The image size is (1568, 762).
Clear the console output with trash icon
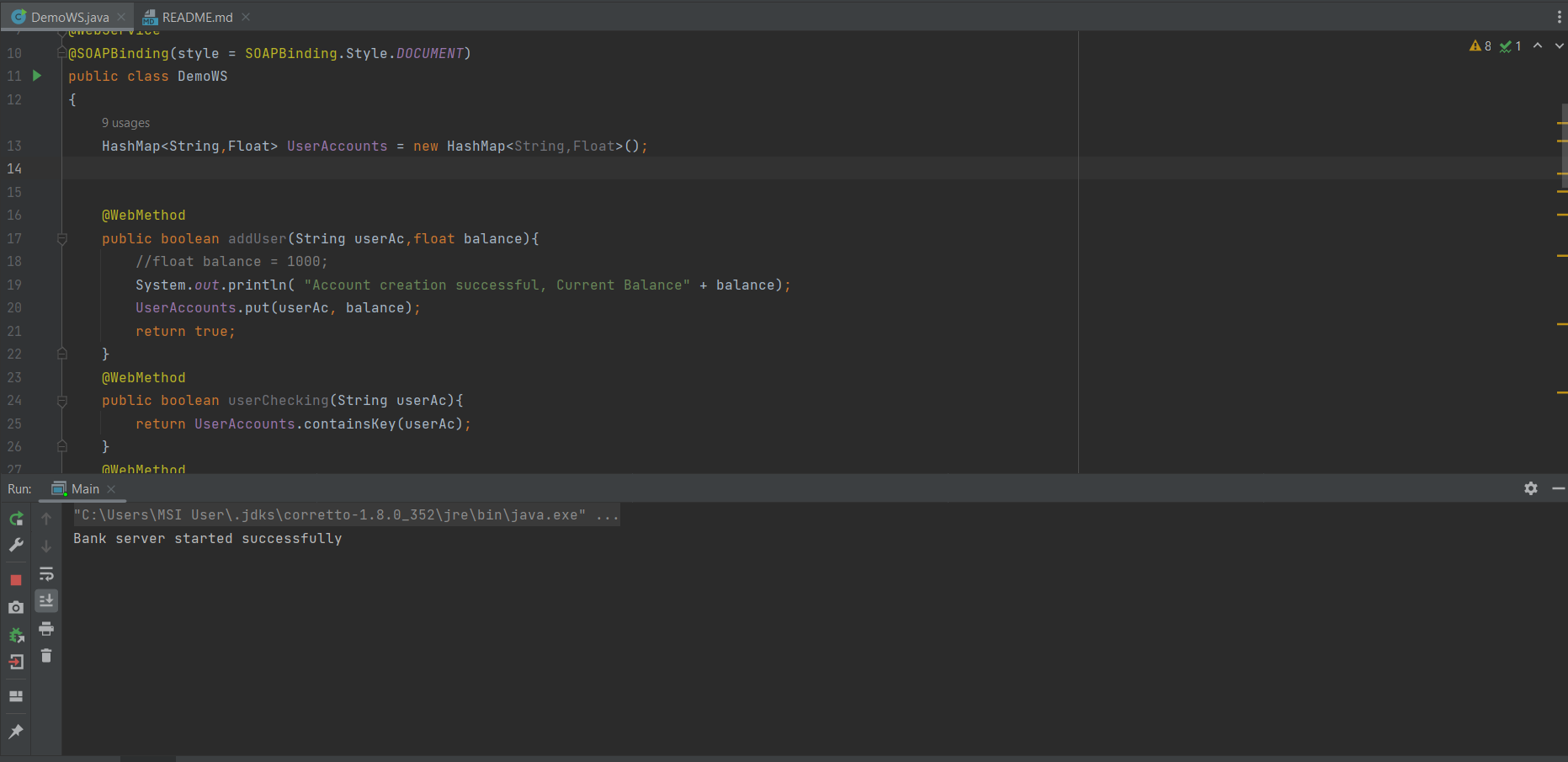pos(46,656)
